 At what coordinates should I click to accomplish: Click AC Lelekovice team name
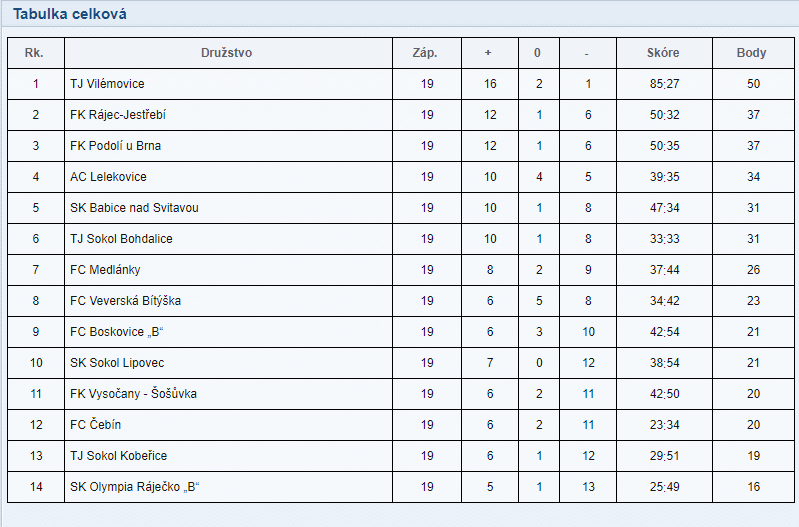(x=108, y=177)
